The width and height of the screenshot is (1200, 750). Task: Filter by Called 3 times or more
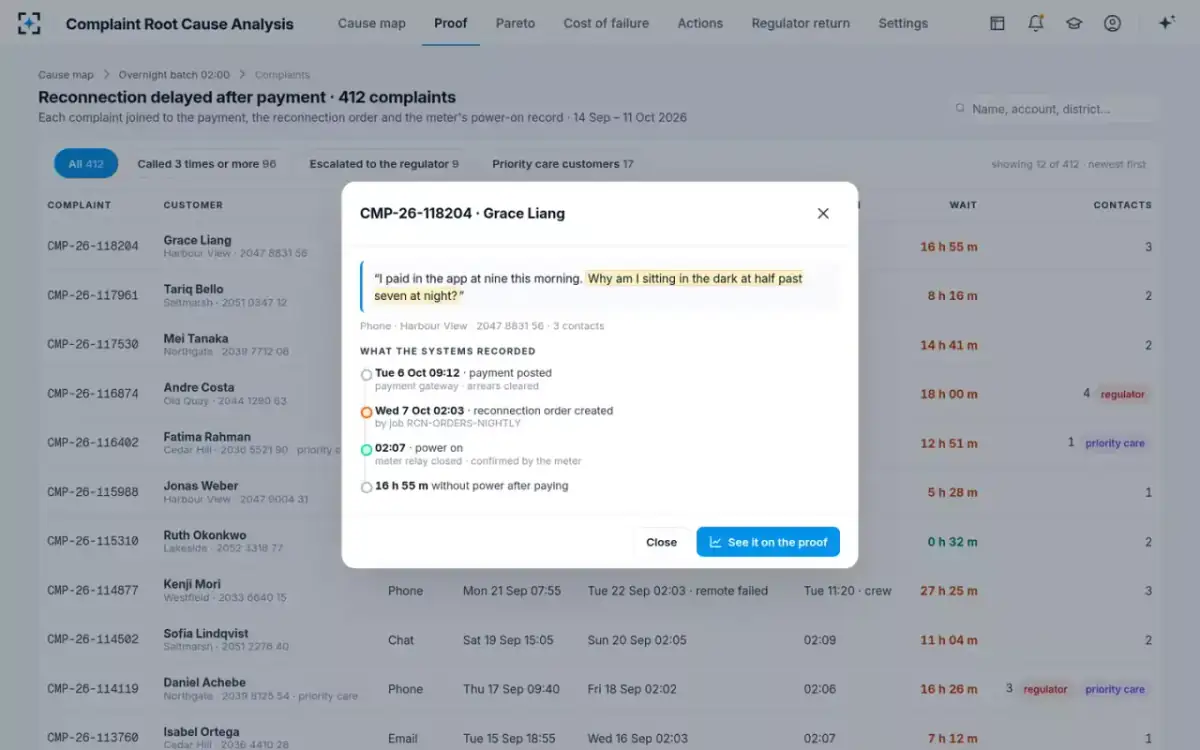tap(206, 164)
